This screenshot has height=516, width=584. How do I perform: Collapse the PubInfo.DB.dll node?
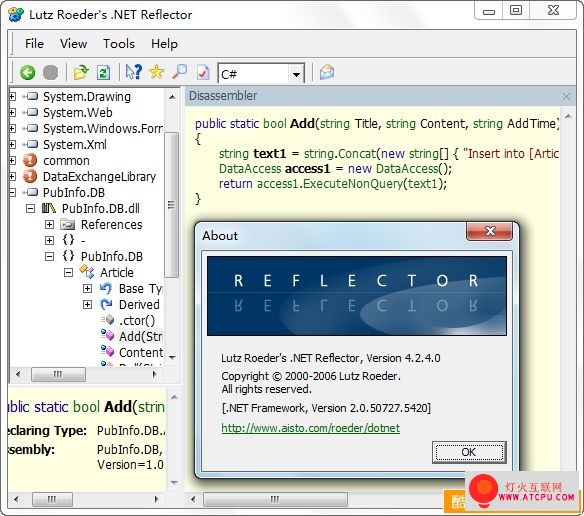(x=31, y=209)
